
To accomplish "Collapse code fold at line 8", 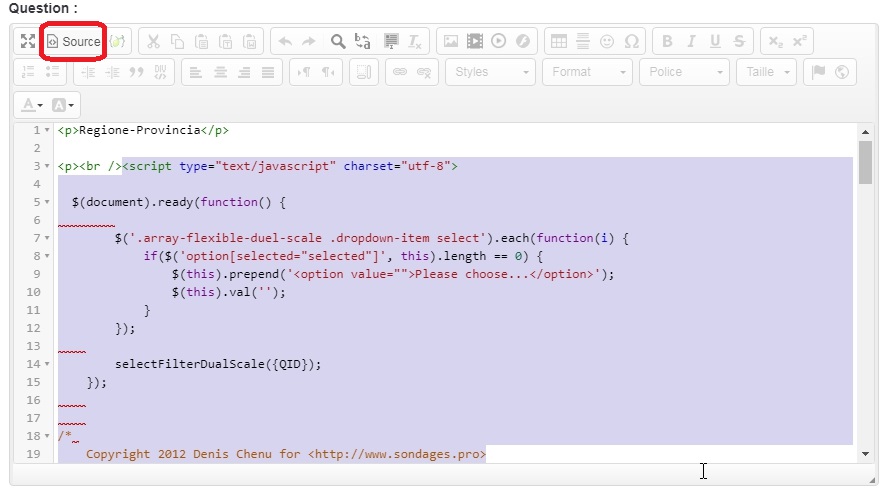I will 47,256.
